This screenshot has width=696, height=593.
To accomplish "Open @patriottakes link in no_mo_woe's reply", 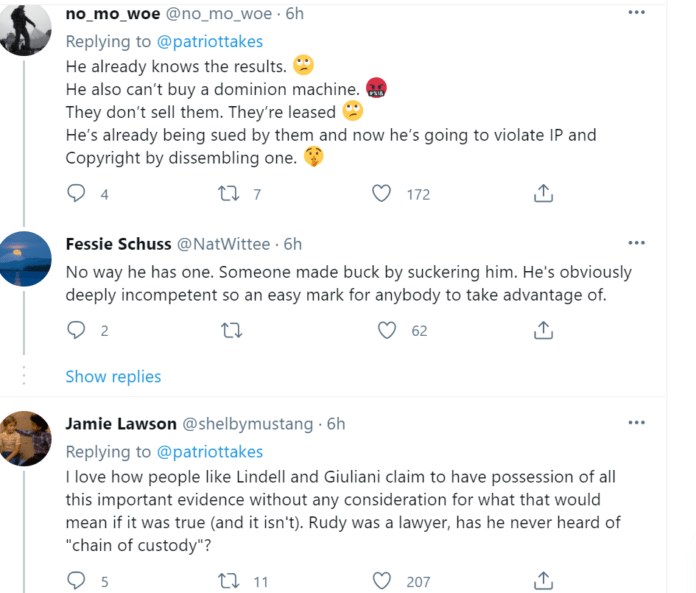I will coord(210,42).
